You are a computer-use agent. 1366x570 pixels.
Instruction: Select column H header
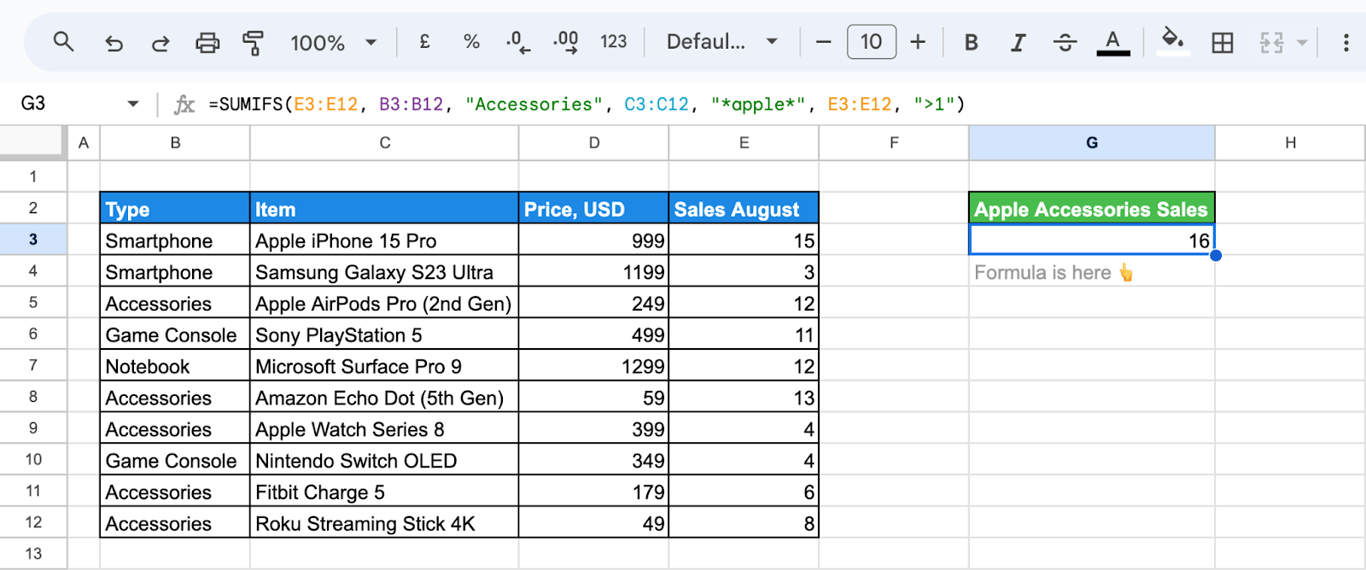coord(1290,143)
